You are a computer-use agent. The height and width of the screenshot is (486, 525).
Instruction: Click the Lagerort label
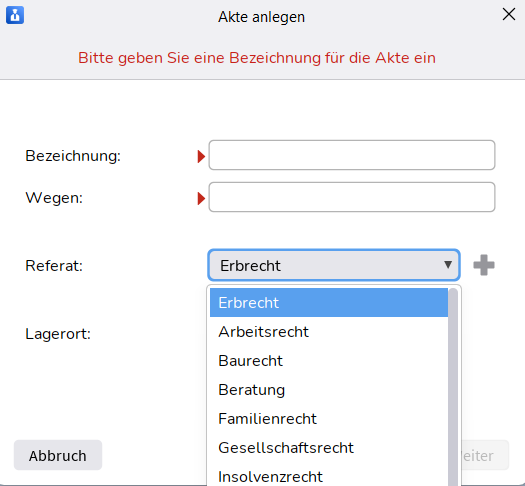58,334
